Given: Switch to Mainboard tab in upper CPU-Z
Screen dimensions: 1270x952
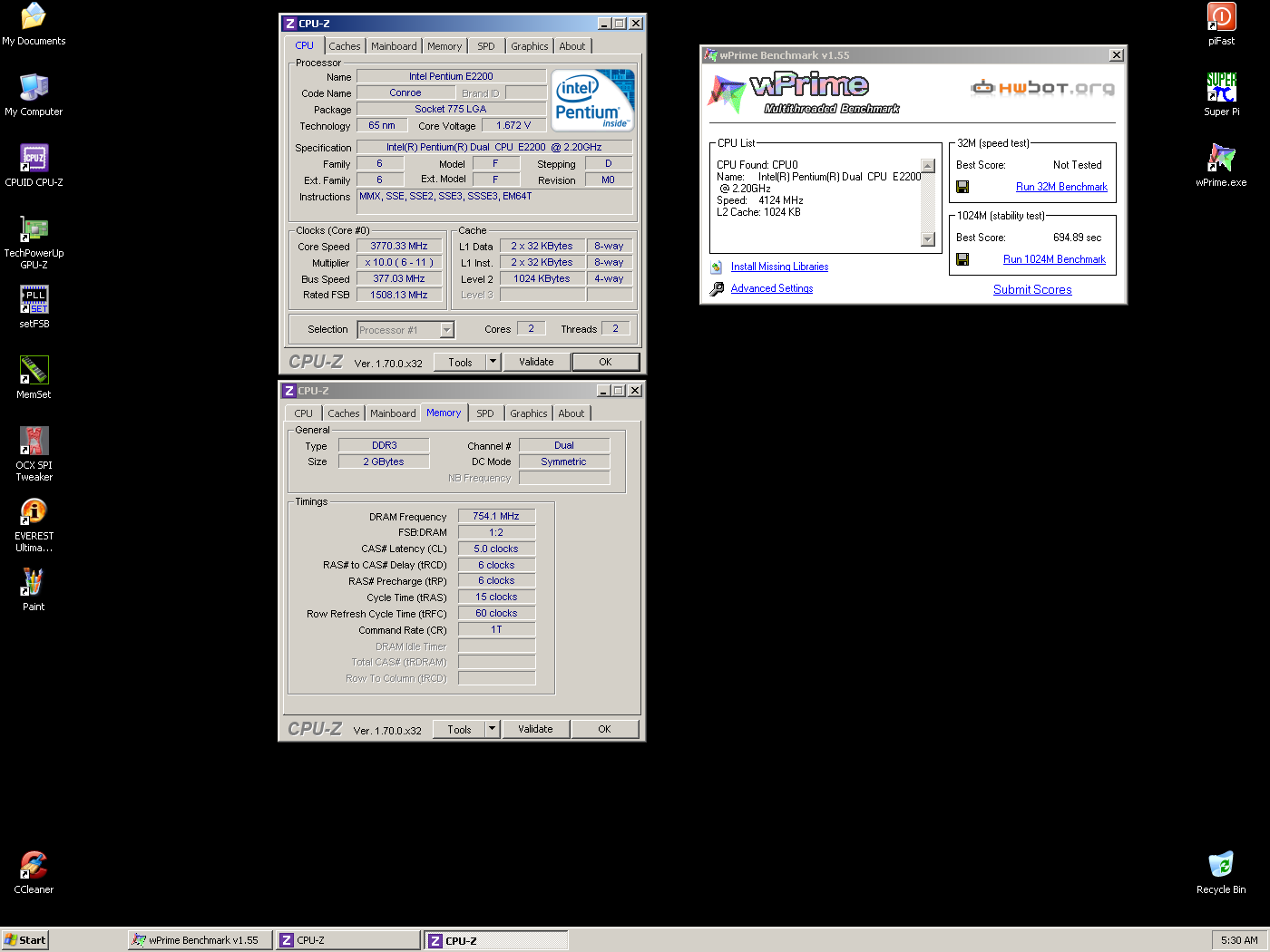Looking at the screenshot, I should click(394, 46).
